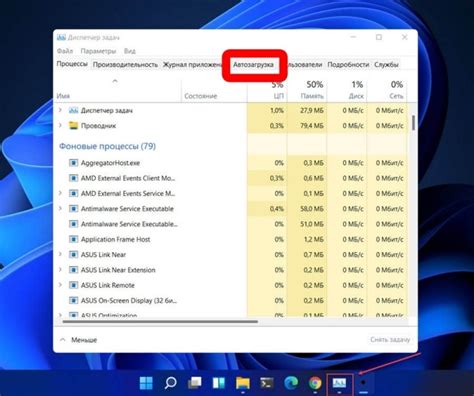
Task: Click the AMD External Events Service icon
Action: (73, 193)
